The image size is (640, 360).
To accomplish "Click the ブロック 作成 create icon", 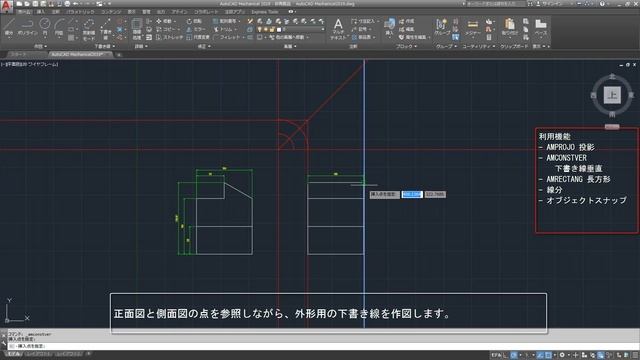I will click(407, 21).
